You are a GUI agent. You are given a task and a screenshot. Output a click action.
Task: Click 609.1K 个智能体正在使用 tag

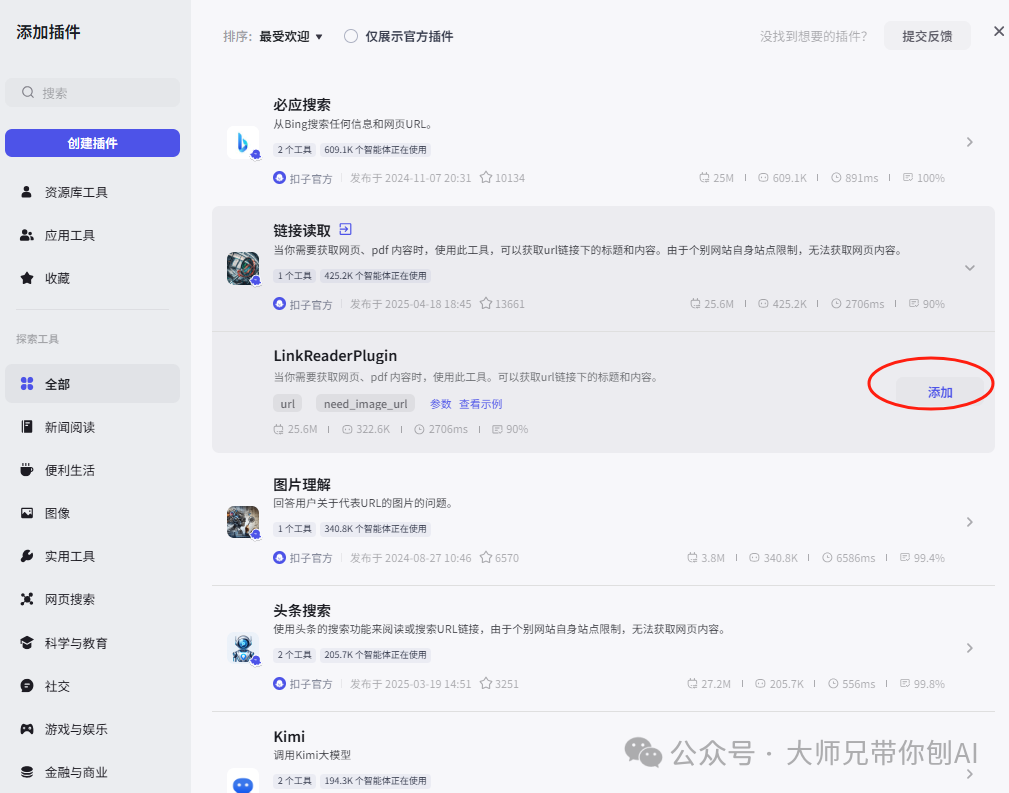pyautogui.click(x=375, y=150)
